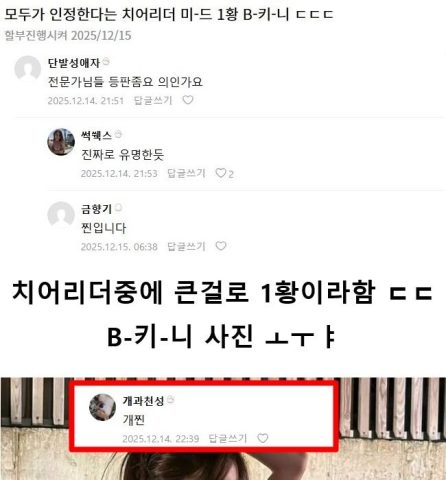Viewport: 446px width, 480px height.
Task: Click the small icon next to 금향기
Action: (x=118, y=208)
